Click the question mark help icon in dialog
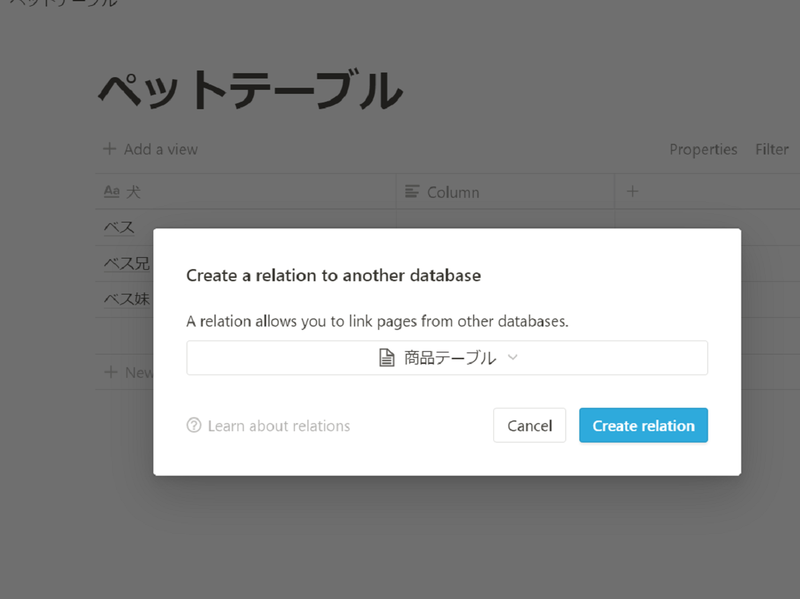 click(x=194, y=426)
